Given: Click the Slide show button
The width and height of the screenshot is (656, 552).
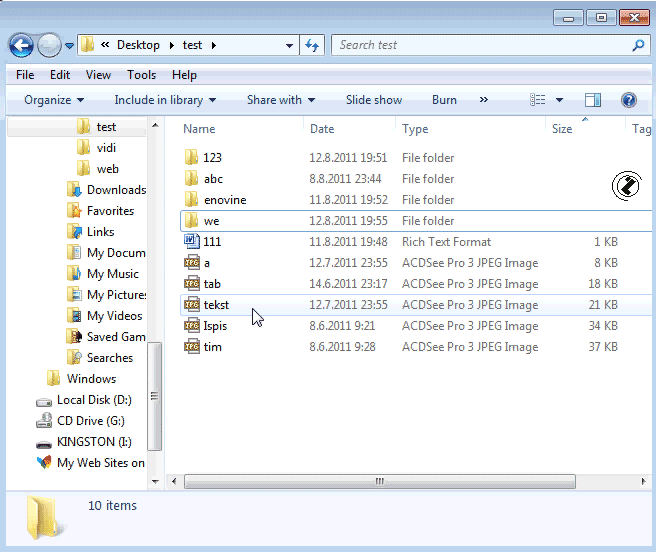Looking at the screenshot, I should [374, 100].
